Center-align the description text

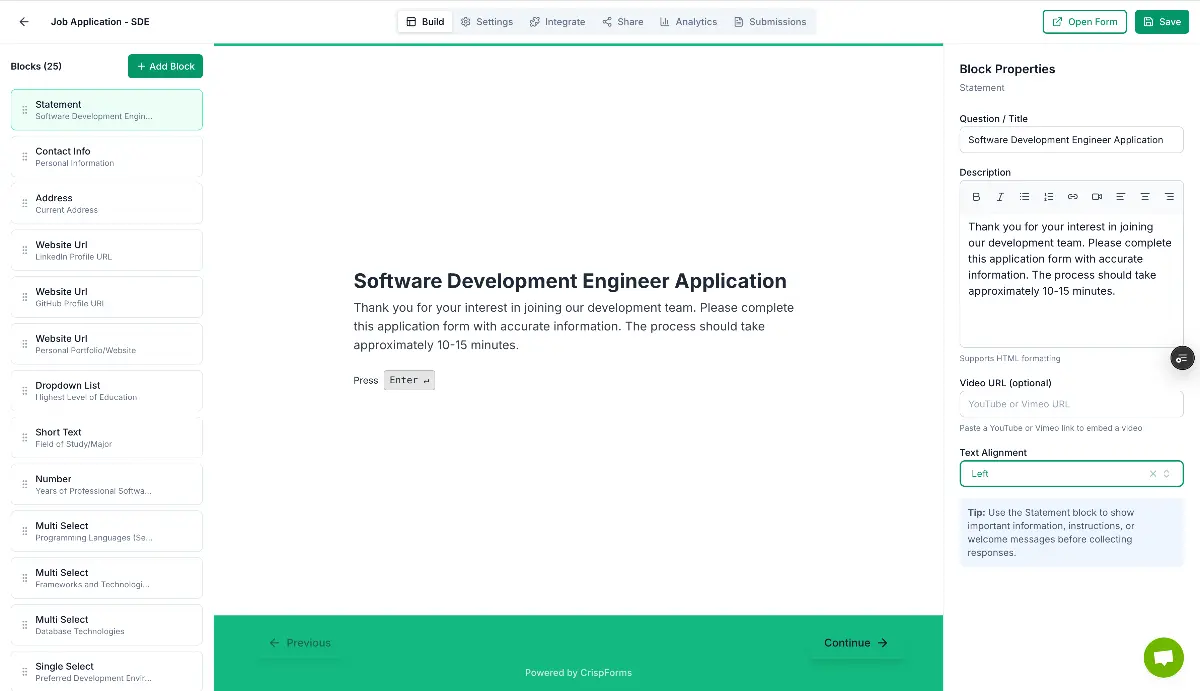pyautogui.click(x=1145, y=197)
